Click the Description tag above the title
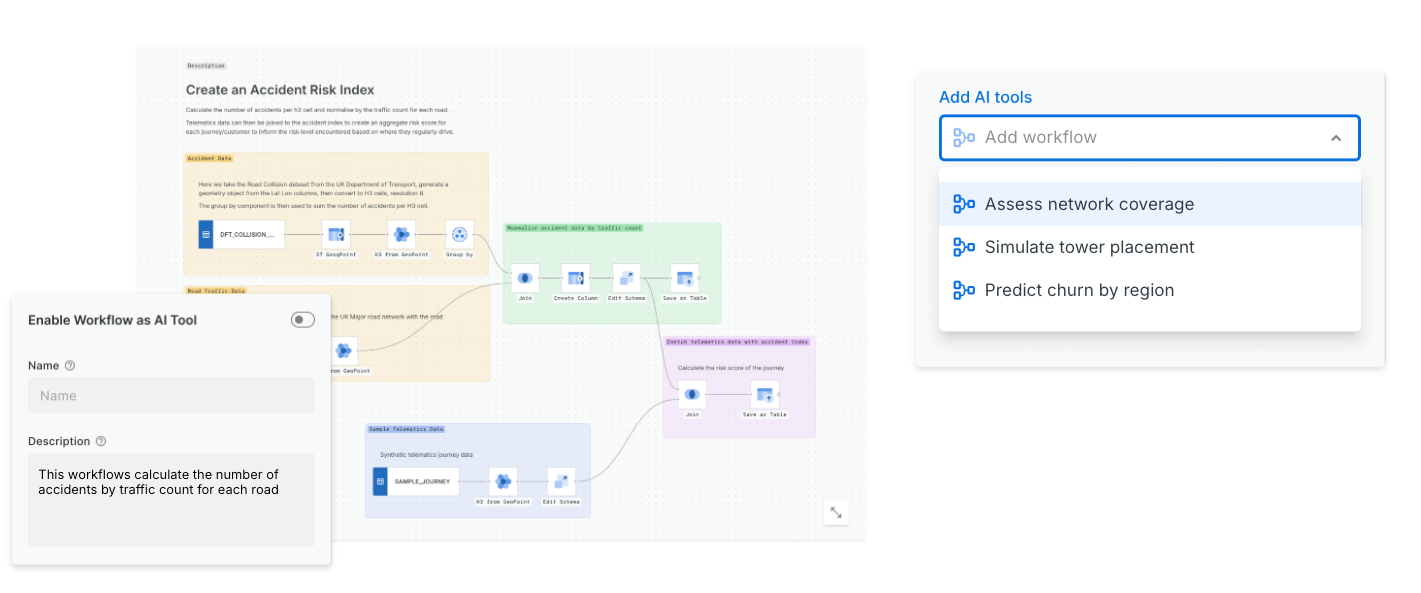Screen dimensions: 1421x593 click(206, 66)
